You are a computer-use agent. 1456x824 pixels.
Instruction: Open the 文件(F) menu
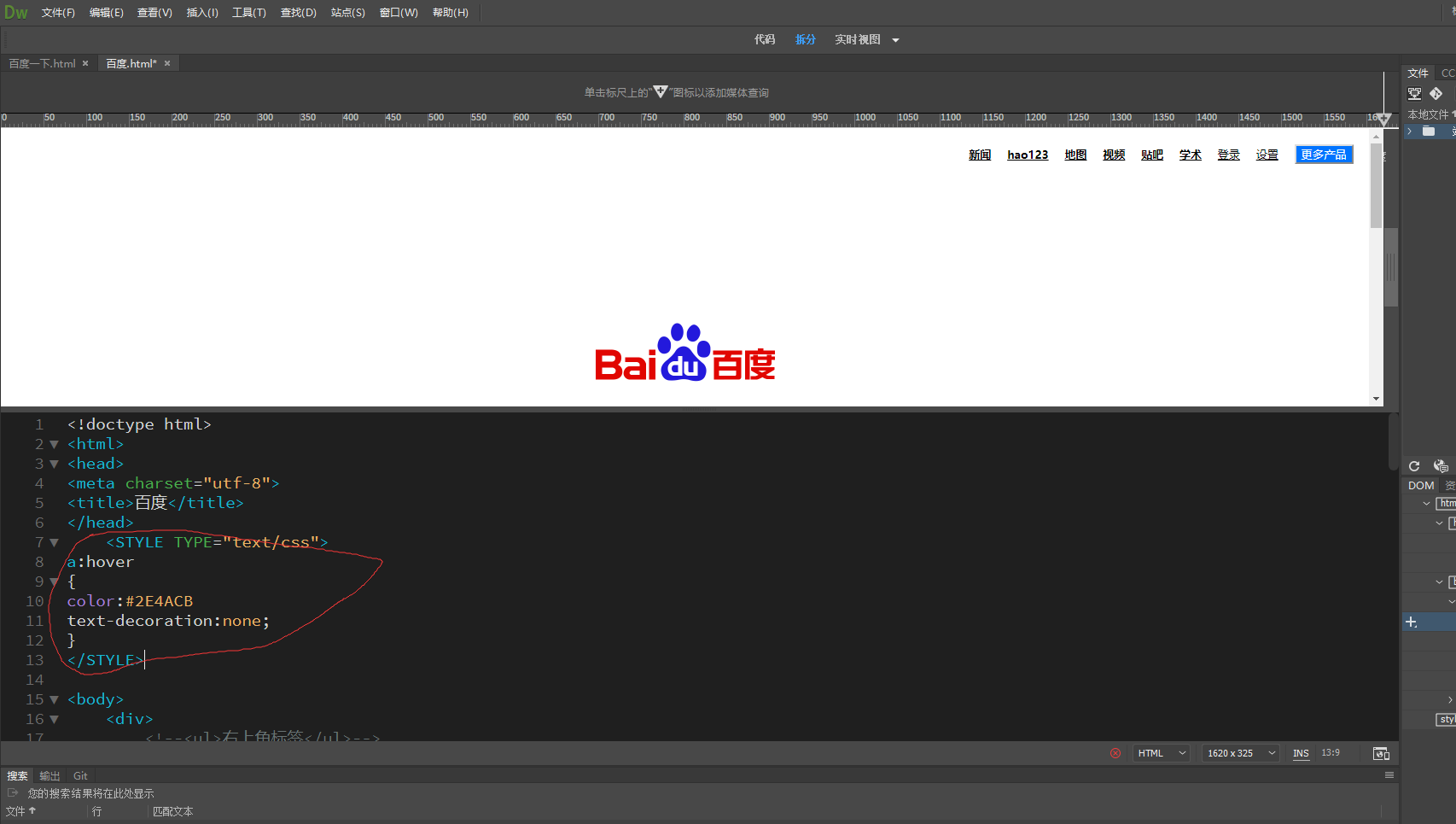[x=58, y=13]
